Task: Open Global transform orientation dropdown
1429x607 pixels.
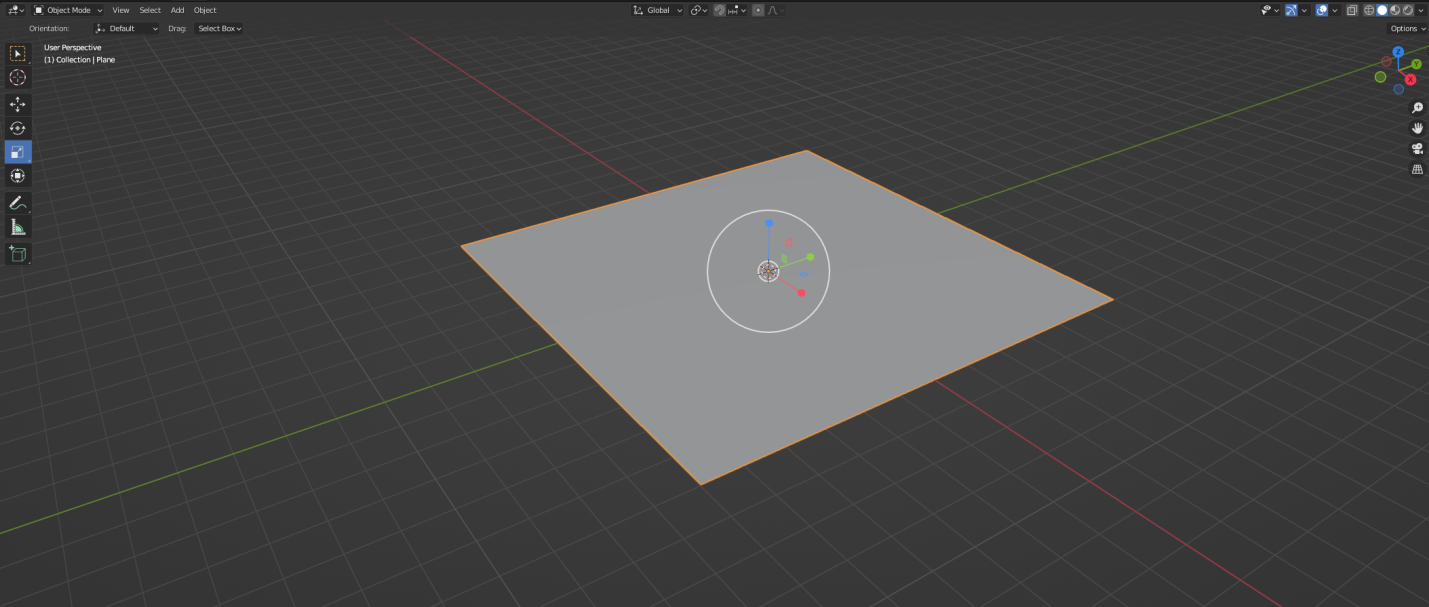Action: [658, 10]
